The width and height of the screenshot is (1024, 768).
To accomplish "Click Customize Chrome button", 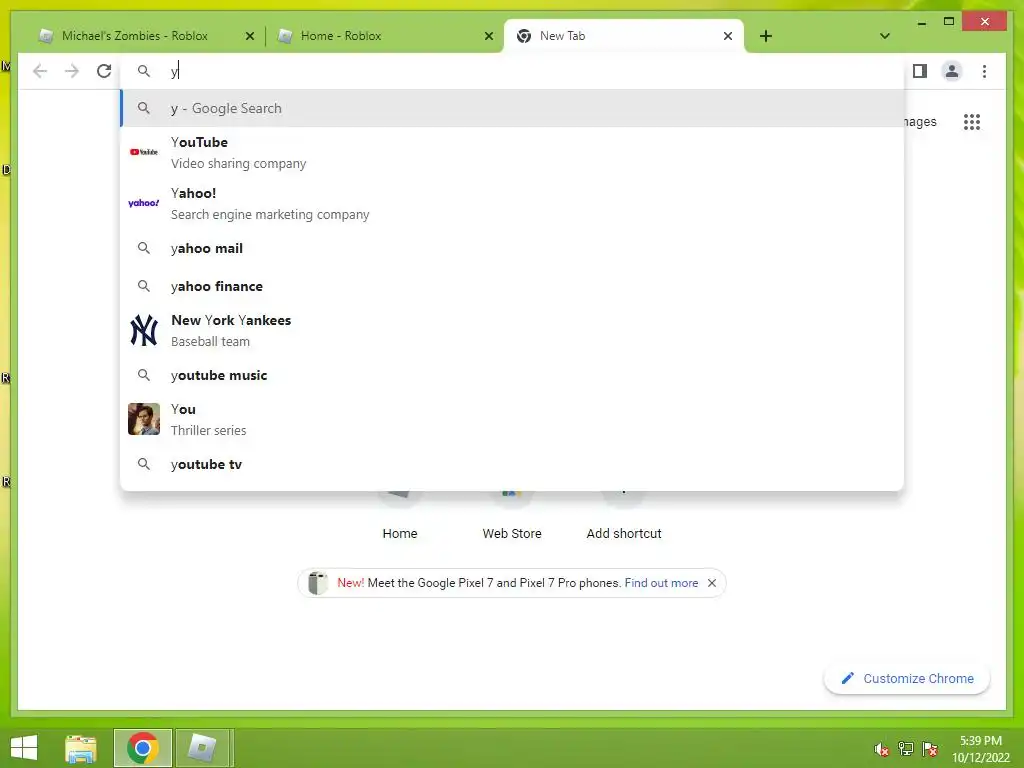I will [x=906, y=679].
